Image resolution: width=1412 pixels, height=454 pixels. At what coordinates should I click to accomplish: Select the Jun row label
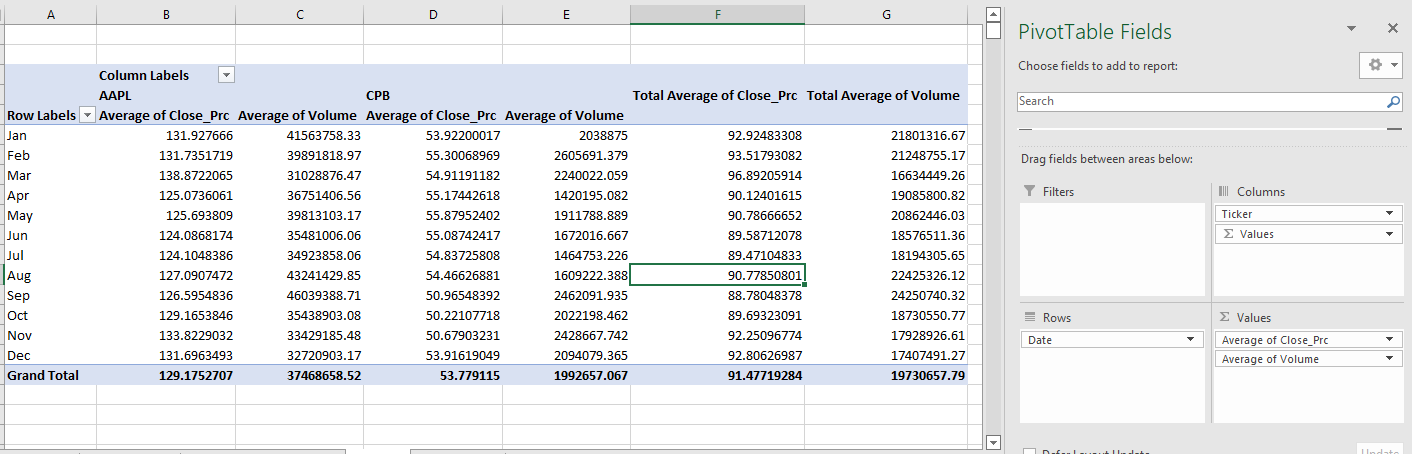coord(51,235)
